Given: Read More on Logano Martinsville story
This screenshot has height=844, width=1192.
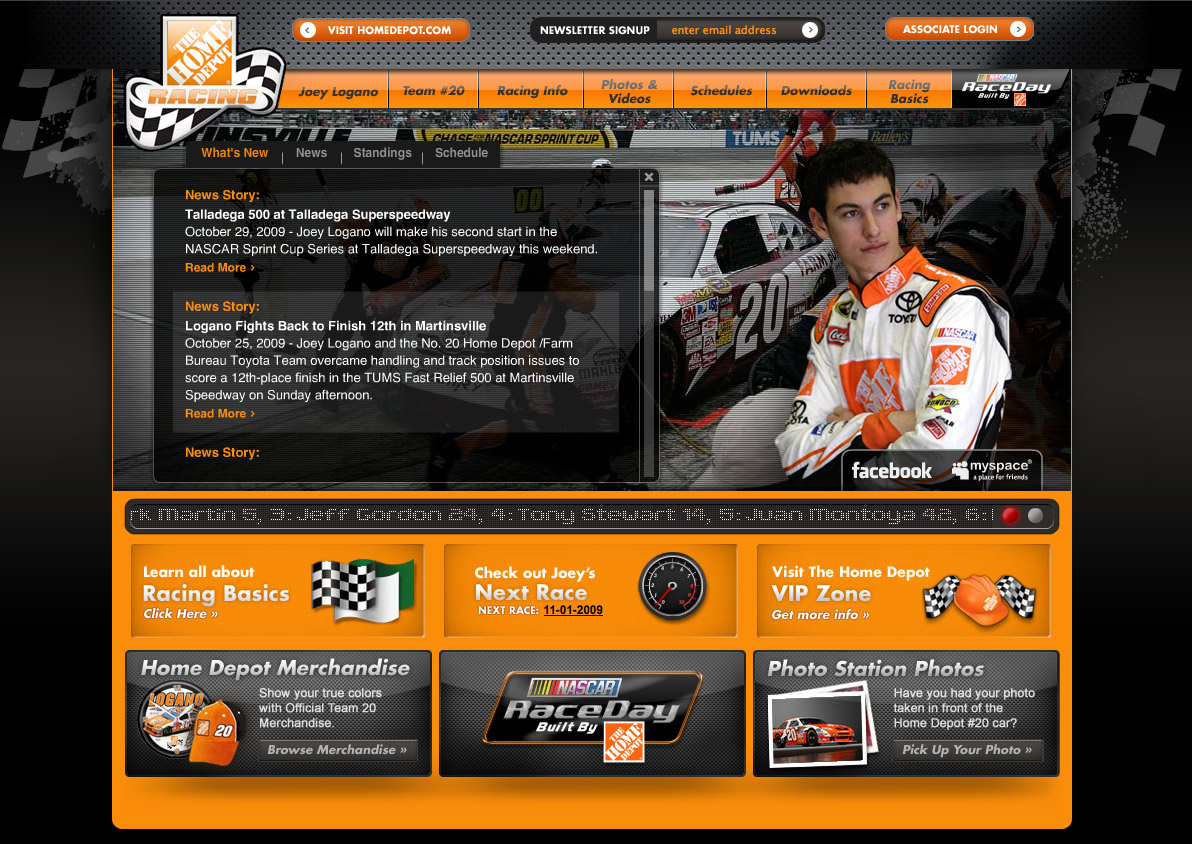Looking at the screenshot, I should (220, 414).
